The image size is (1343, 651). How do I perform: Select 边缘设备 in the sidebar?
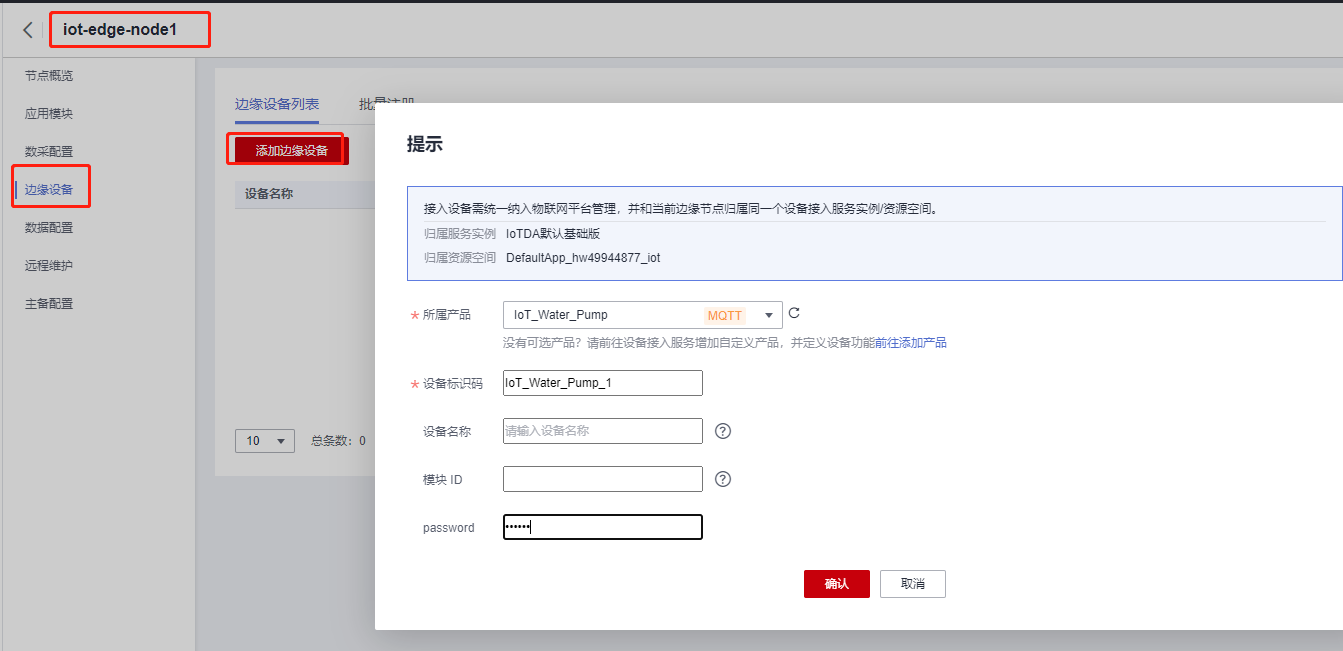(49, 190)
